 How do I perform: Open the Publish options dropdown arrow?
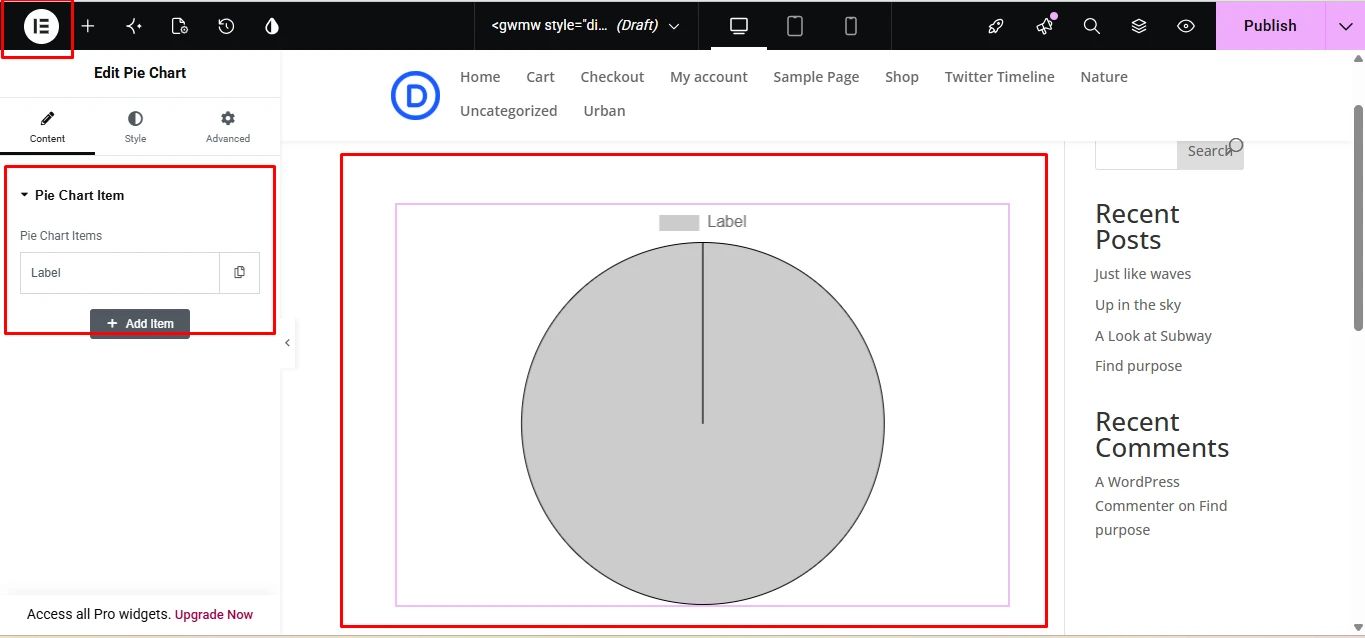1345,26
